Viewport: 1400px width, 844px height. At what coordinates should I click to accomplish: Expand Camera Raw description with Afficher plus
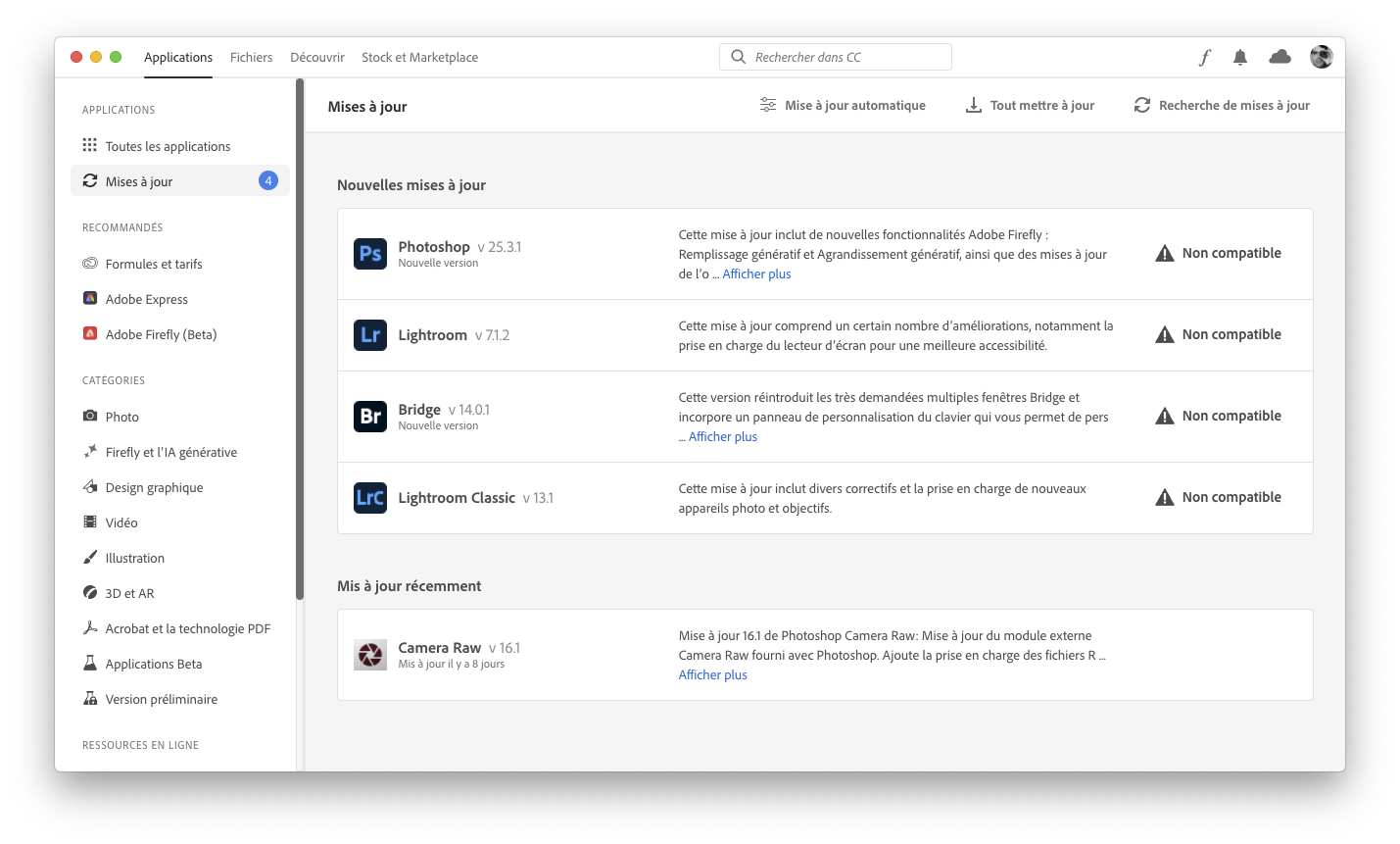(713, 675)
